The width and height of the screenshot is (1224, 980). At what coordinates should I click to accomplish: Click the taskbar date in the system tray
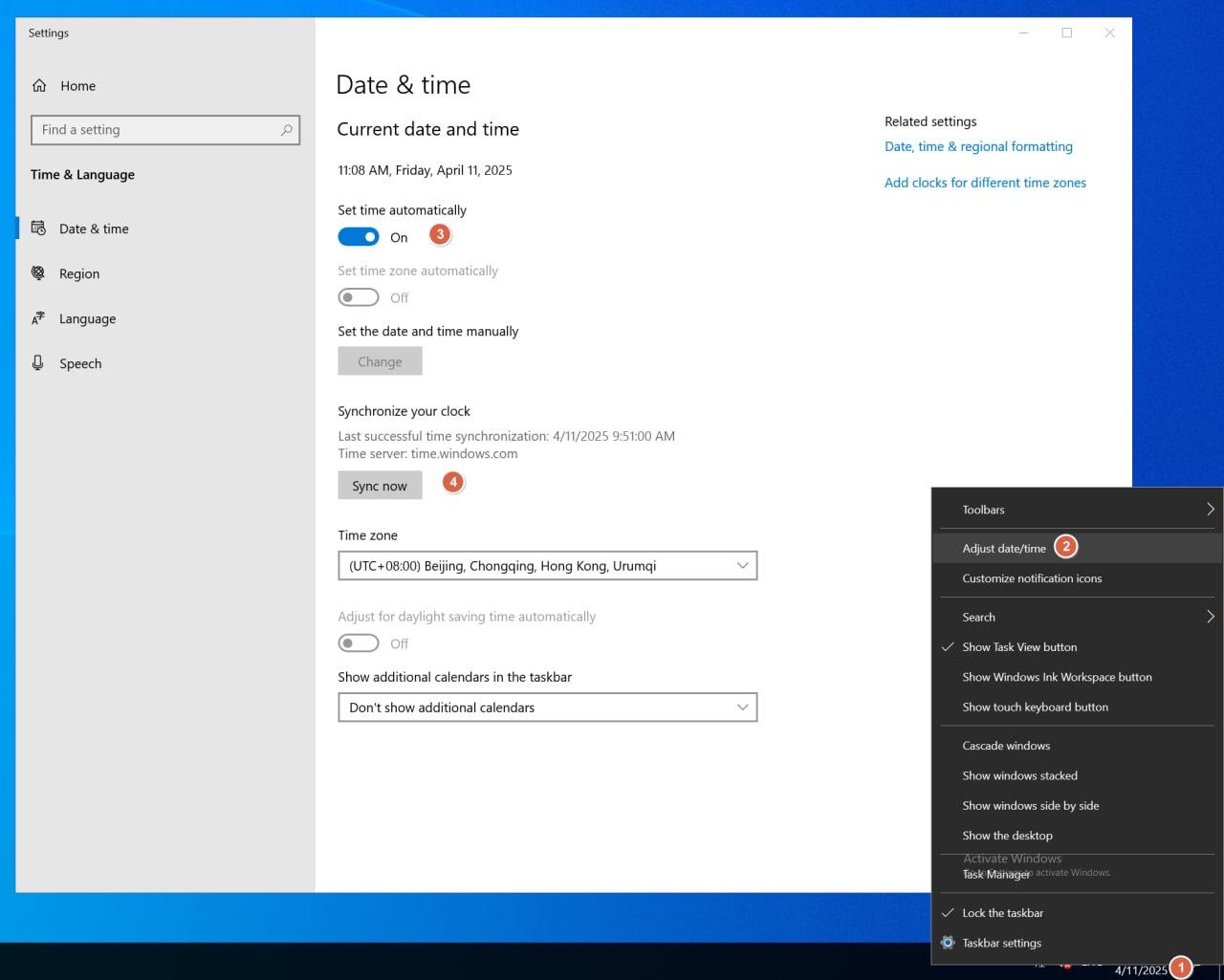1140,969
